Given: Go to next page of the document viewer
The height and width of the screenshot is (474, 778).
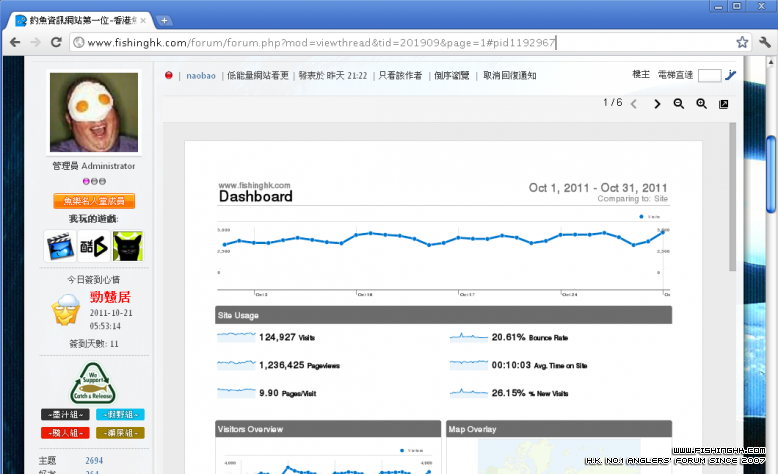Looking at the screenshot, I should [x=657, y=104].
